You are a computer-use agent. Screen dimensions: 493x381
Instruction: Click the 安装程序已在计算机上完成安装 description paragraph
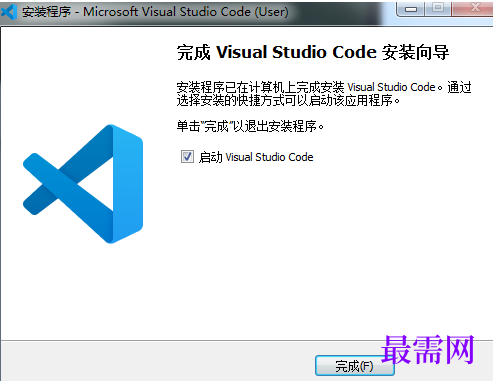coord(324,94)
